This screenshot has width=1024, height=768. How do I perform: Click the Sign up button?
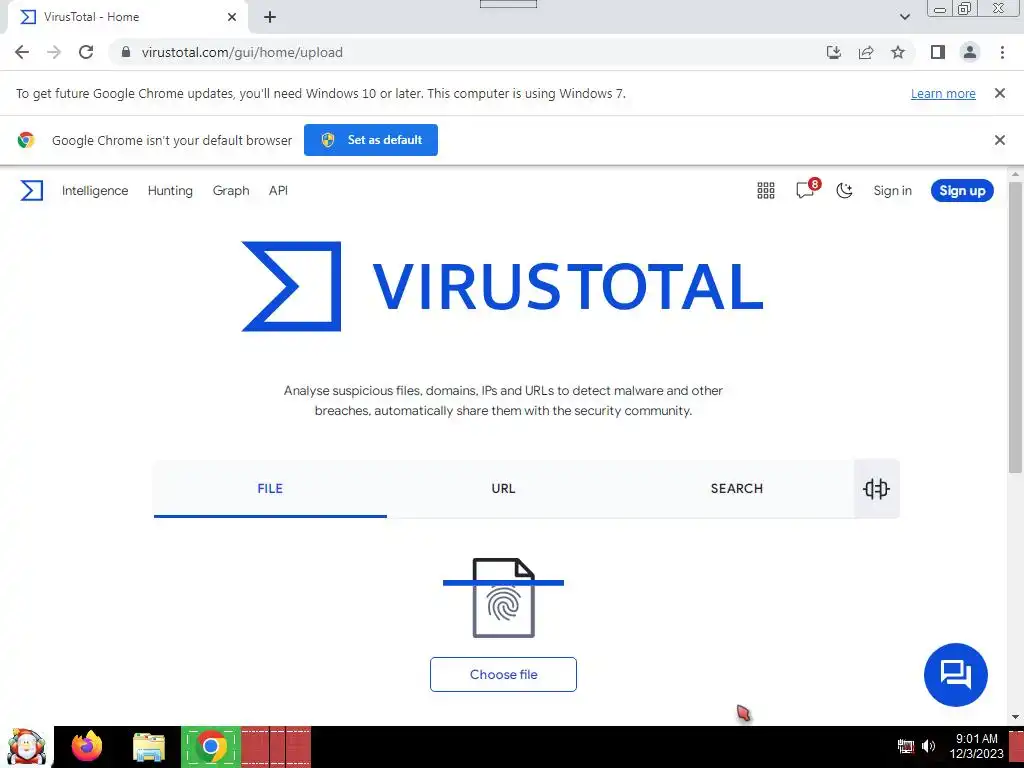pos(962,191)
